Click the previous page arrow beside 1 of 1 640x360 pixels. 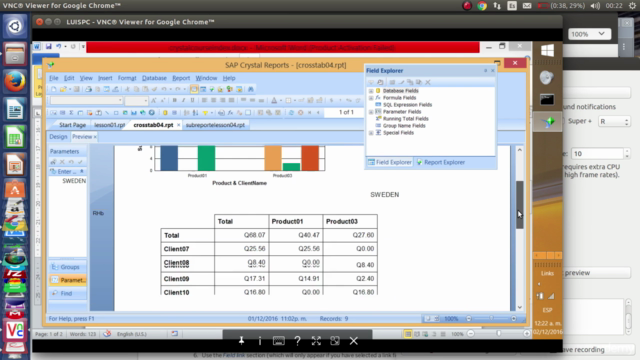pos(318,113)
